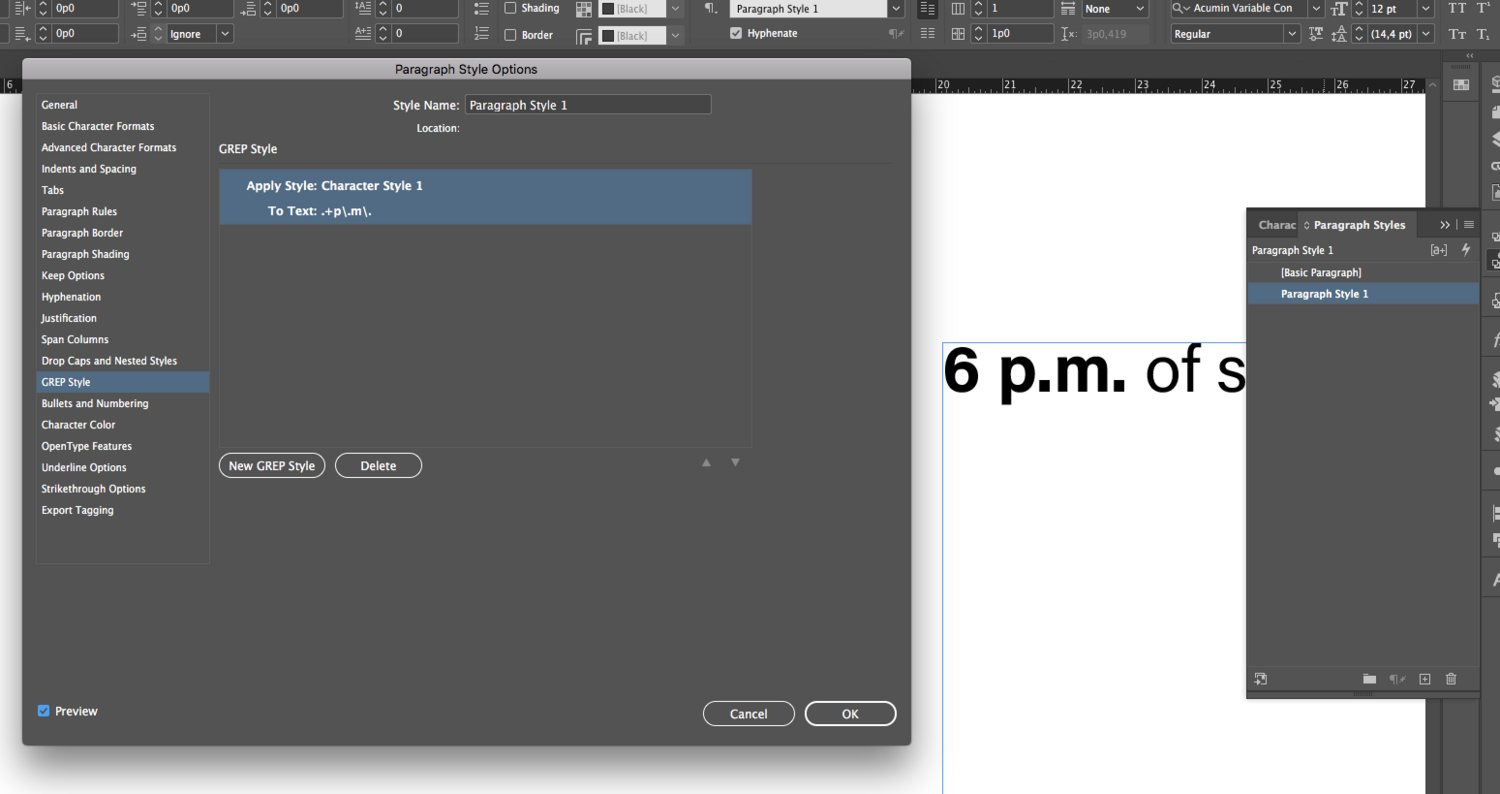1500x794 pixels.
Task: Open the Paragraph Style 1 dropdown in control bar
Action: point(897,8)
